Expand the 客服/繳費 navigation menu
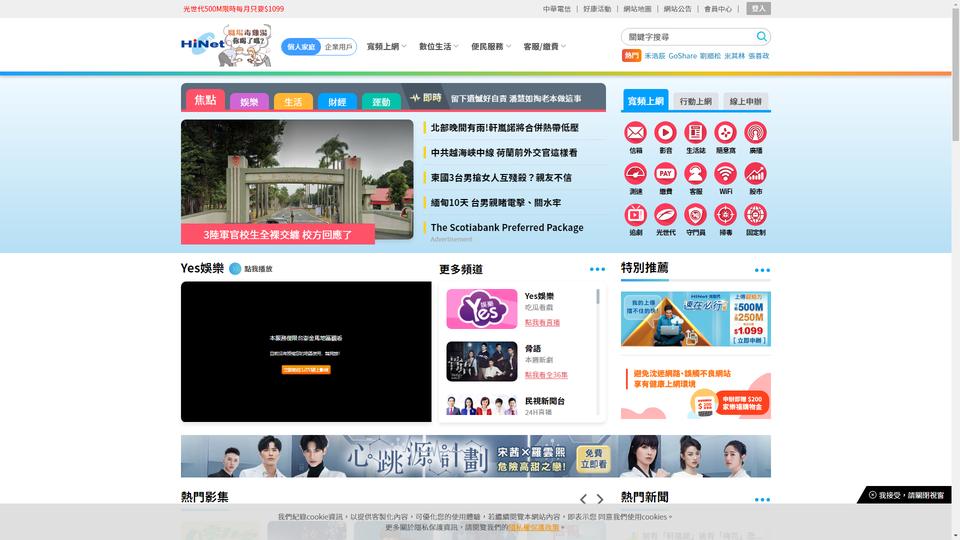This screenshot has height=540, width=960. 544,47
